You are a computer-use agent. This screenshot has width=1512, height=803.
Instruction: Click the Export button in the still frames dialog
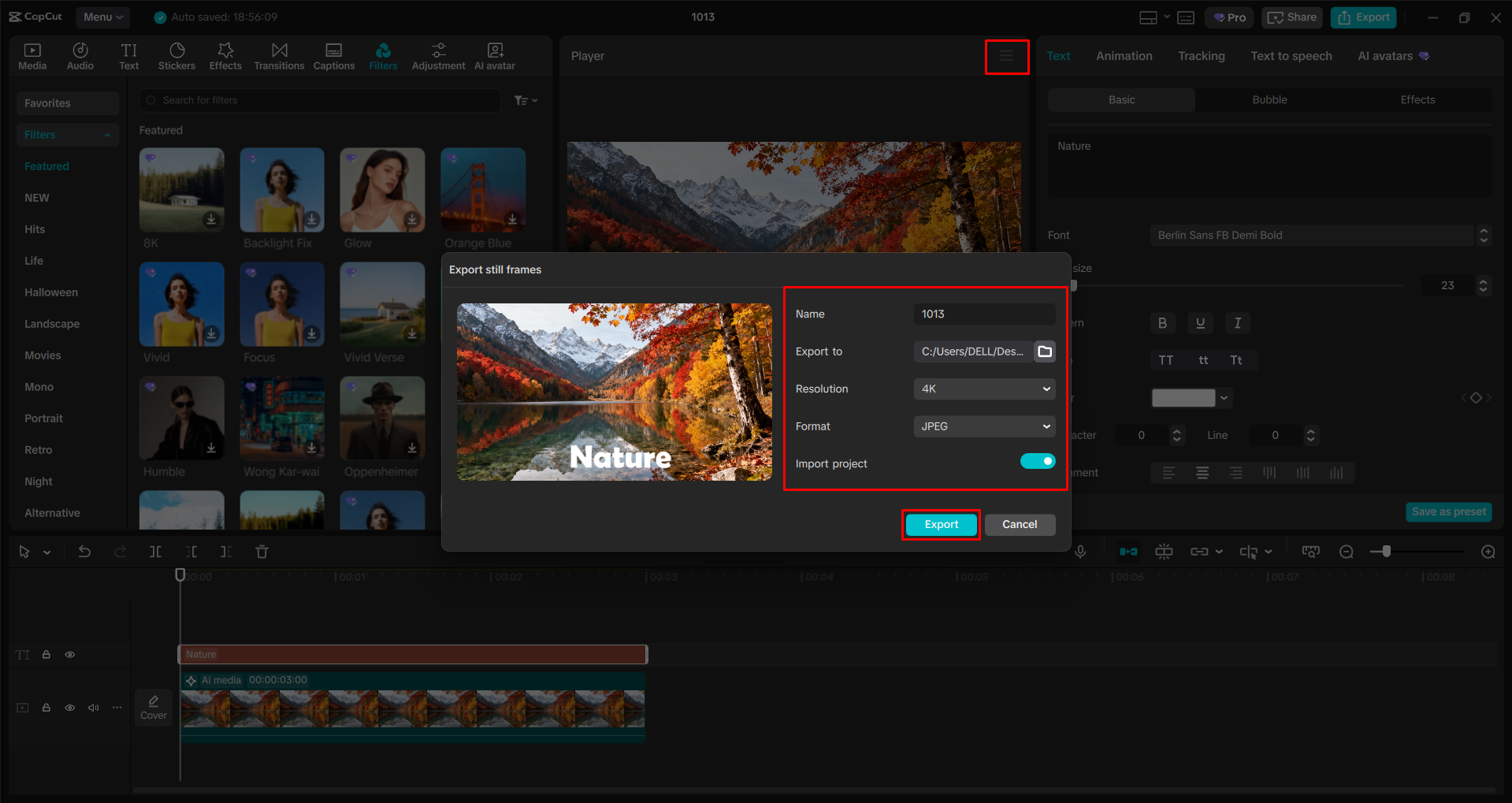click(x=940, y=524)
